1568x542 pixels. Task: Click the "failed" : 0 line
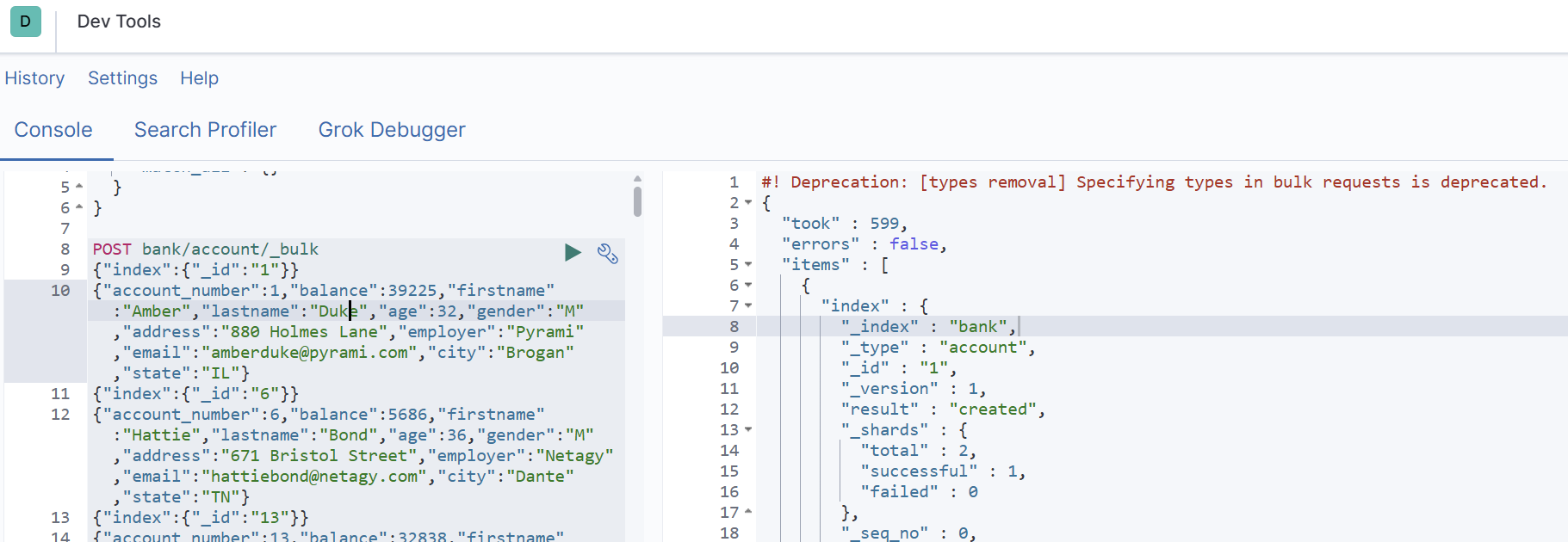tap(919, 492)
